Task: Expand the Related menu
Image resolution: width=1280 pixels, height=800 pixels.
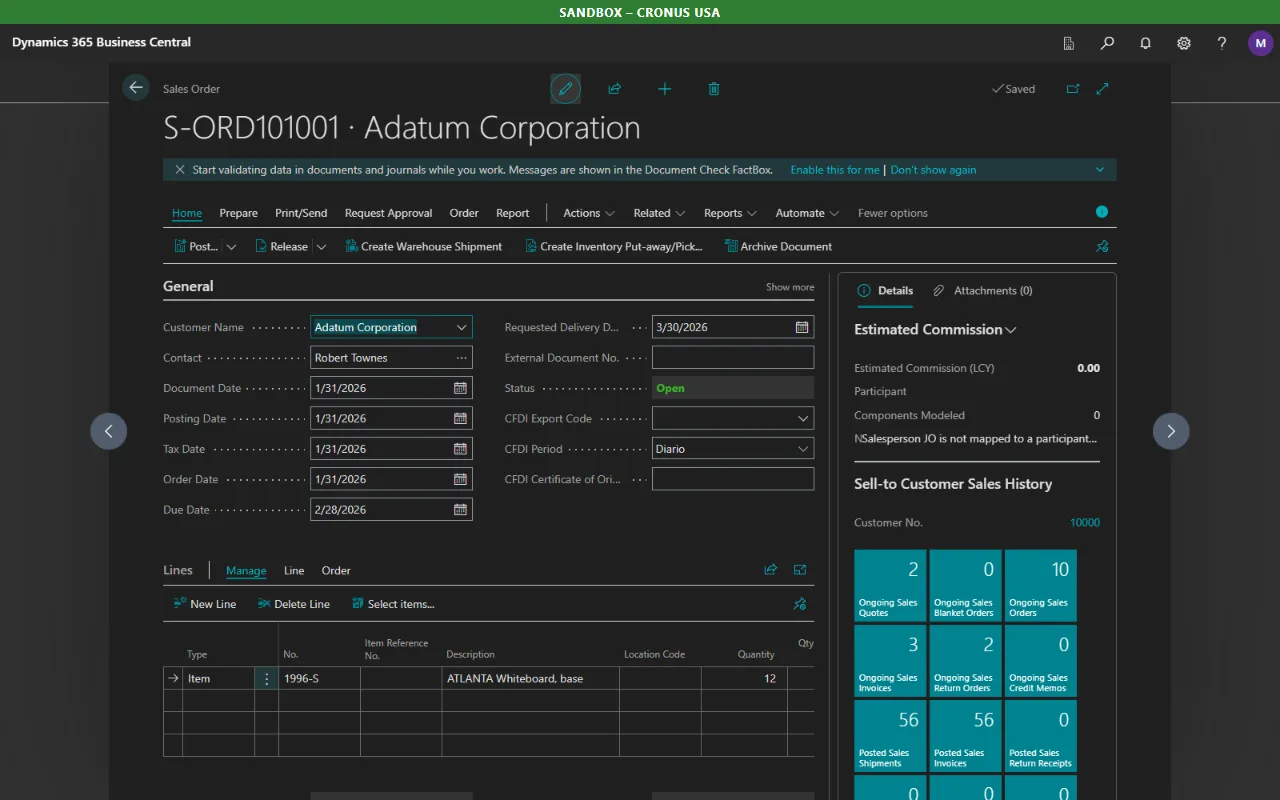Action: [659, 213]
